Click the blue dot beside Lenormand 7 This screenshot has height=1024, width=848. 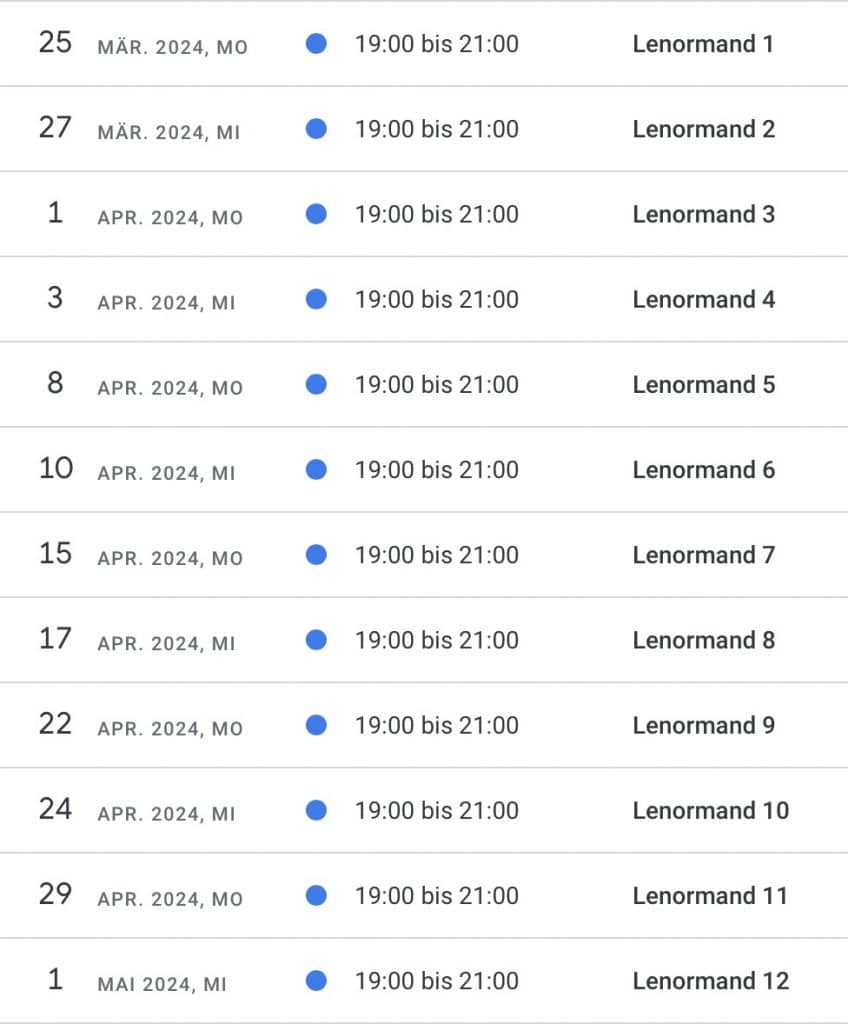click(x=316, y=554)
